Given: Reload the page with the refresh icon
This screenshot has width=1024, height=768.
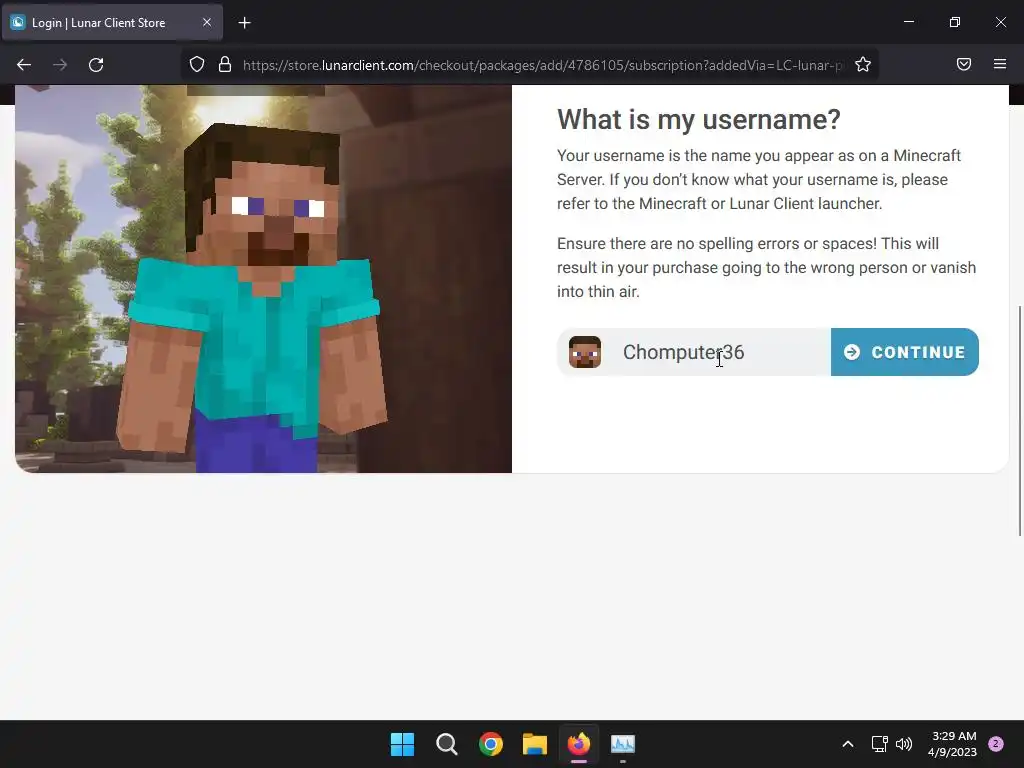Looking at the screenshot, I should click(96, 65).
